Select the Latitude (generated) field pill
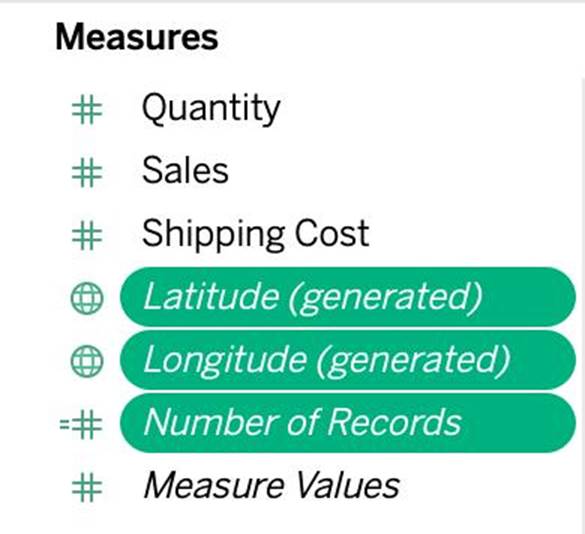The image size is (585, 534). (x=348, y=297)
